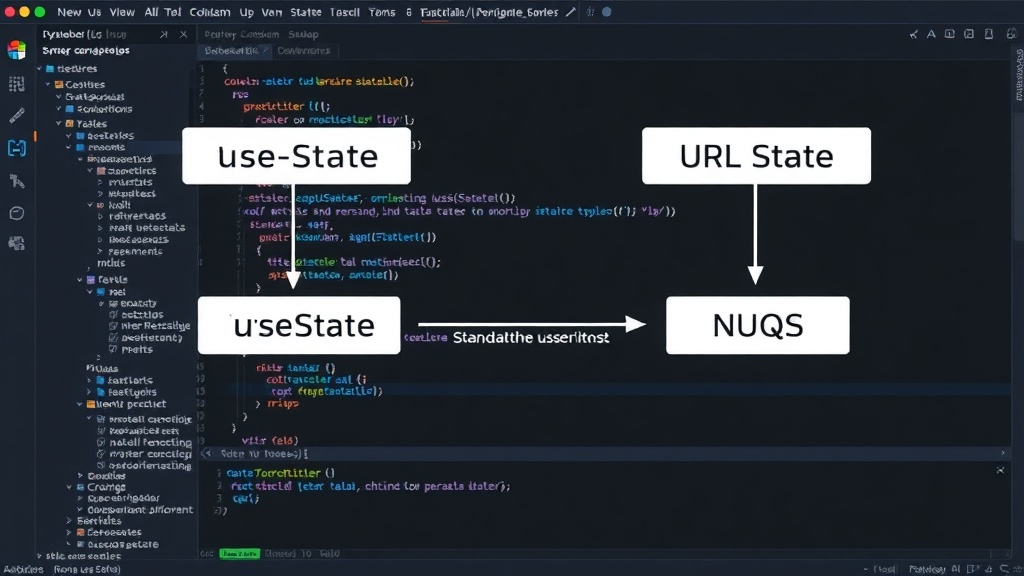Expand the "Sertides" folder near the tree bottom
The height and width of the screenshot is (576, 1024).
point(69,521)
